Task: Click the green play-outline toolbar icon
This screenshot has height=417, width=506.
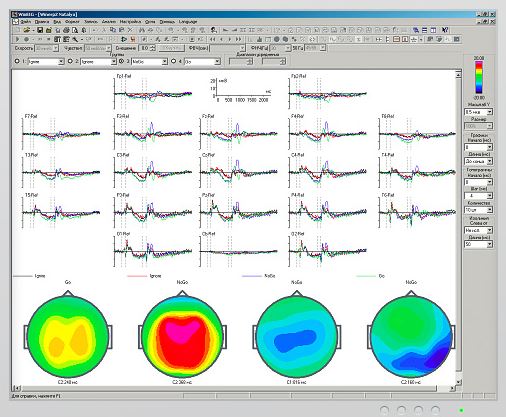Action: (x=124, y=39)
